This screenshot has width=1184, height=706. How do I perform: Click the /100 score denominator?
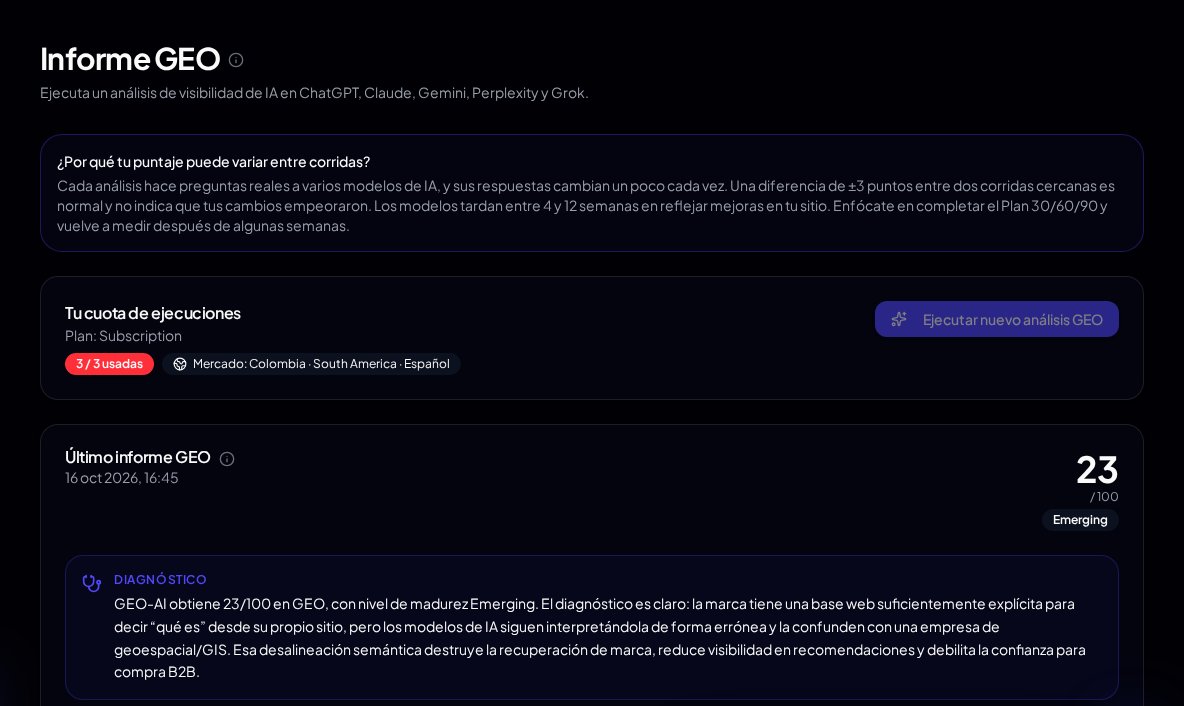(x=1104, y=497)
